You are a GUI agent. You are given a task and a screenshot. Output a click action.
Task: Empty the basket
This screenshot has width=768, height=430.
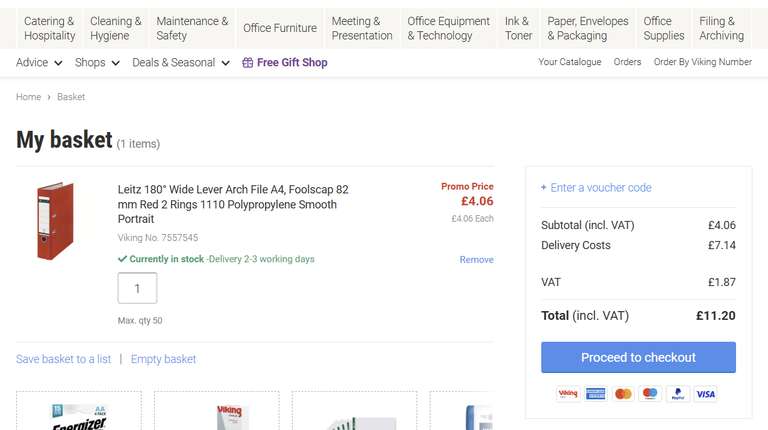click(x=163, y=359)
